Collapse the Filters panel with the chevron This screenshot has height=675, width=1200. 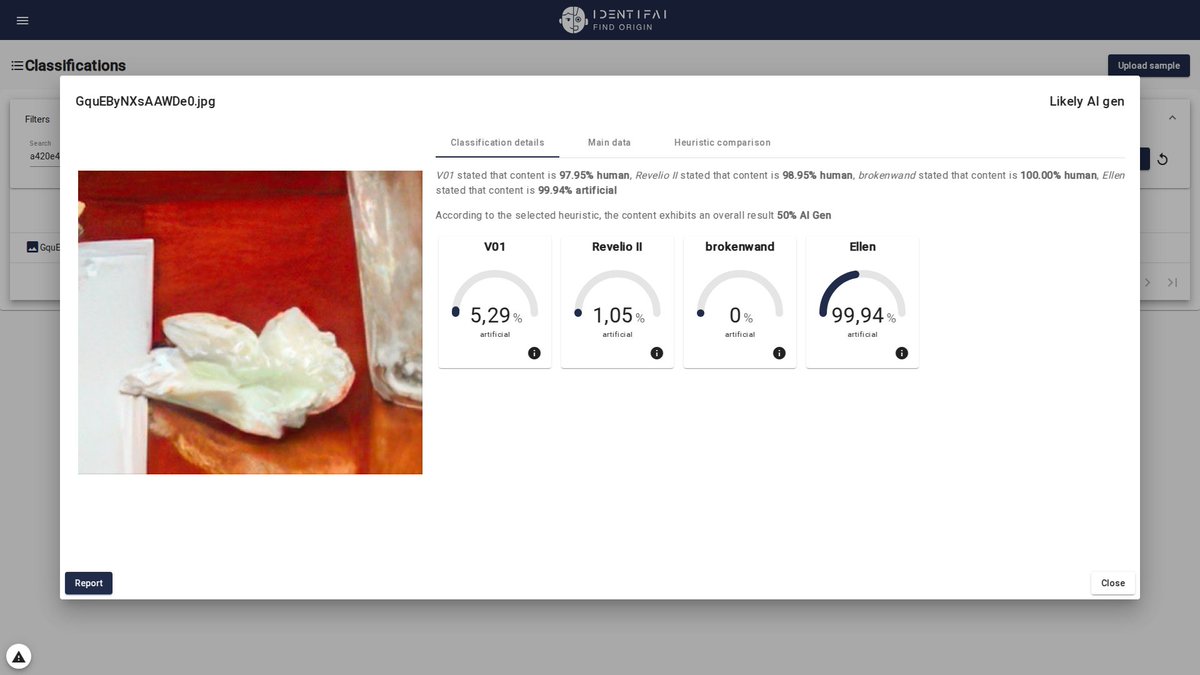(x=1172, y=116)
